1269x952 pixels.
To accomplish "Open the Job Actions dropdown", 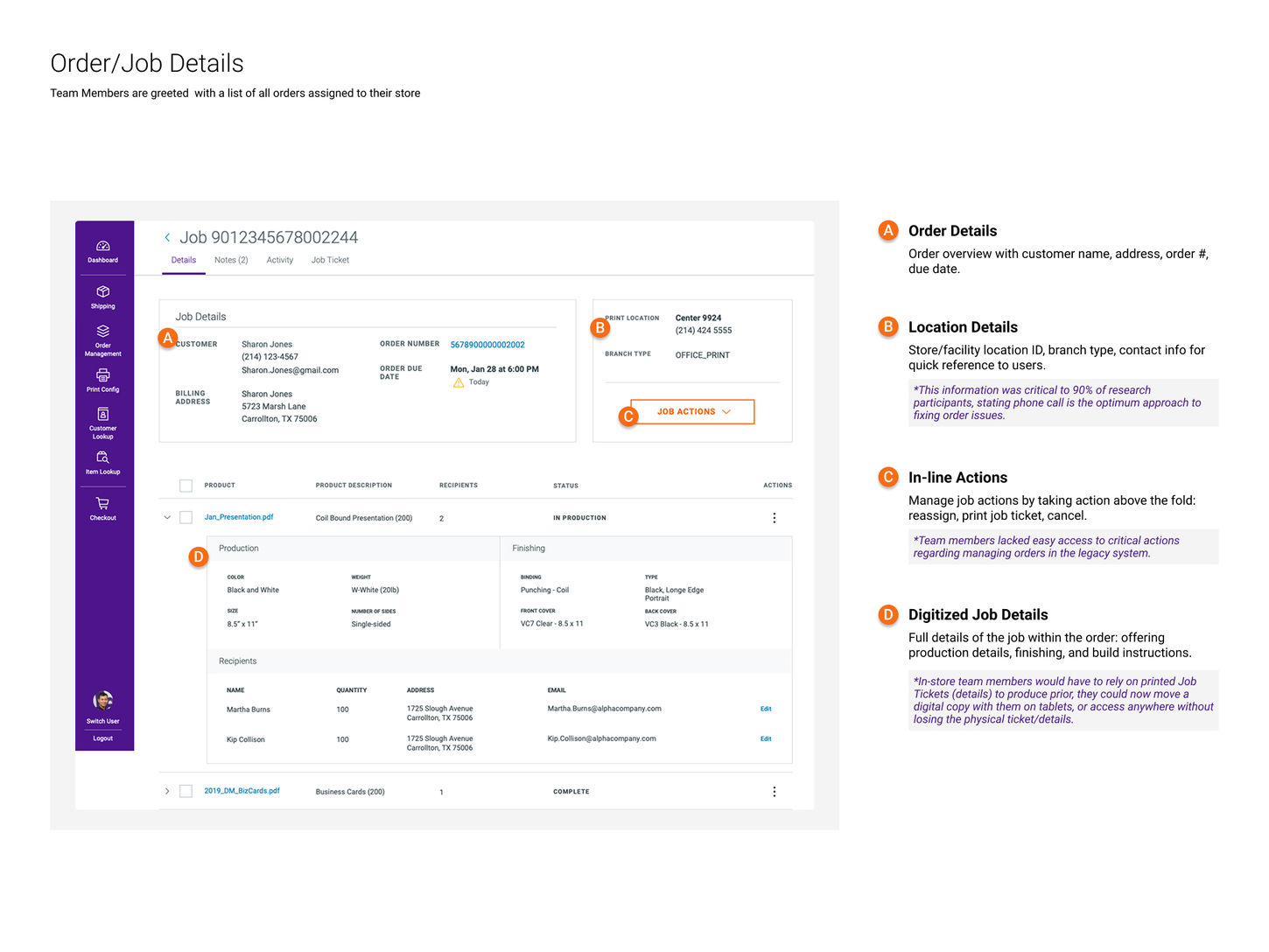I will click(692, 412).
